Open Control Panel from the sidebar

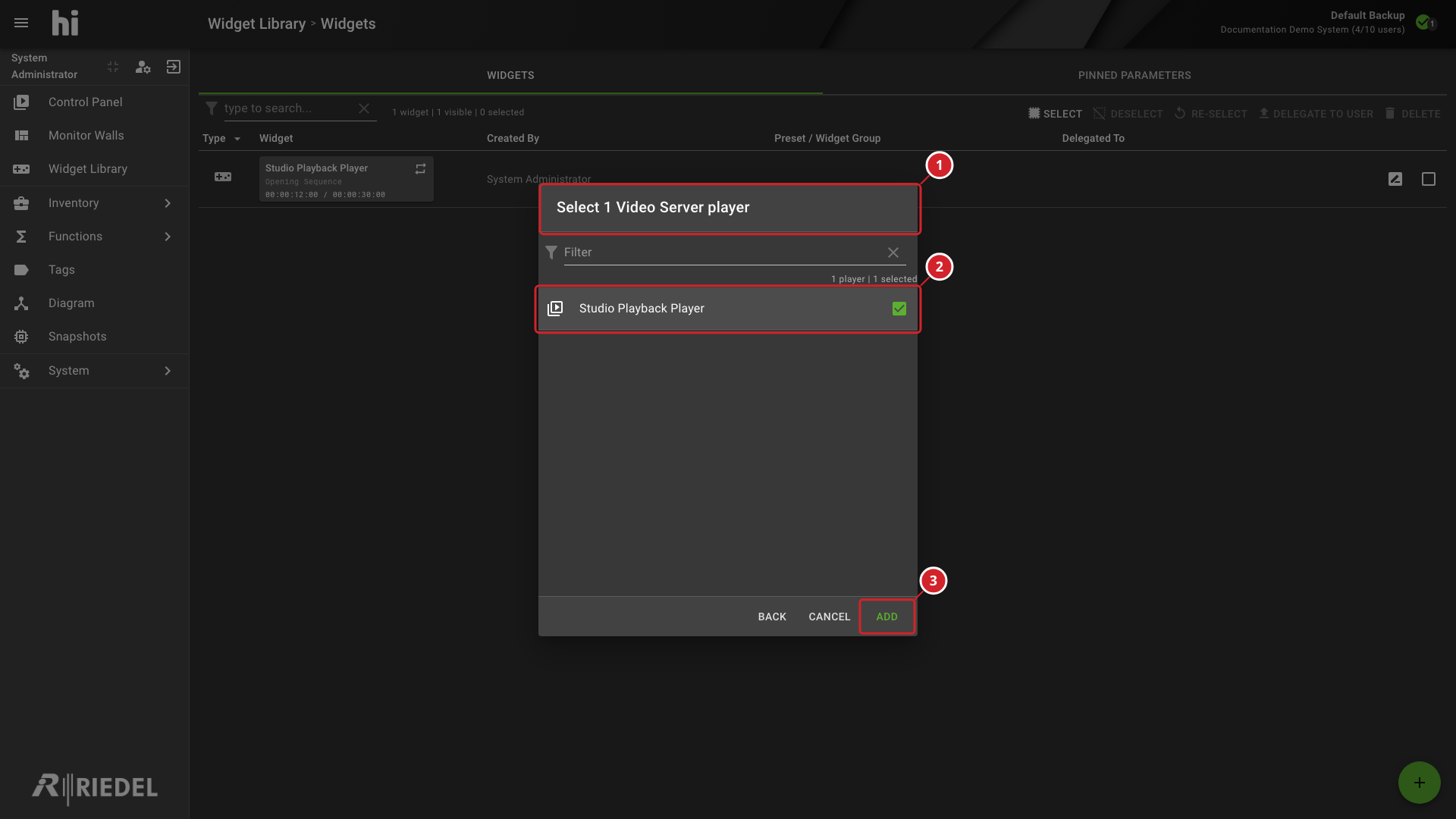[95, 102]
